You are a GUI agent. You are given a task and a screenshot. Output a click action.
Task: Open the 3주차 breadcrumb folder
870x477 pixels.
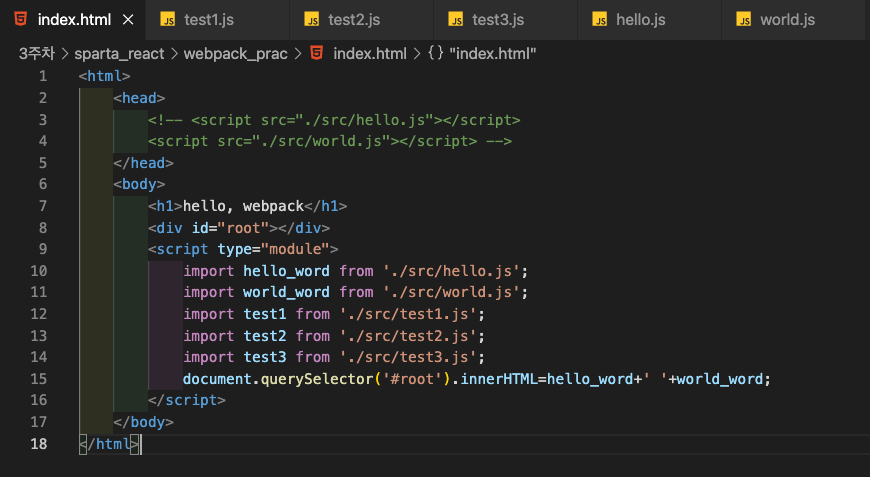(37, 54)
